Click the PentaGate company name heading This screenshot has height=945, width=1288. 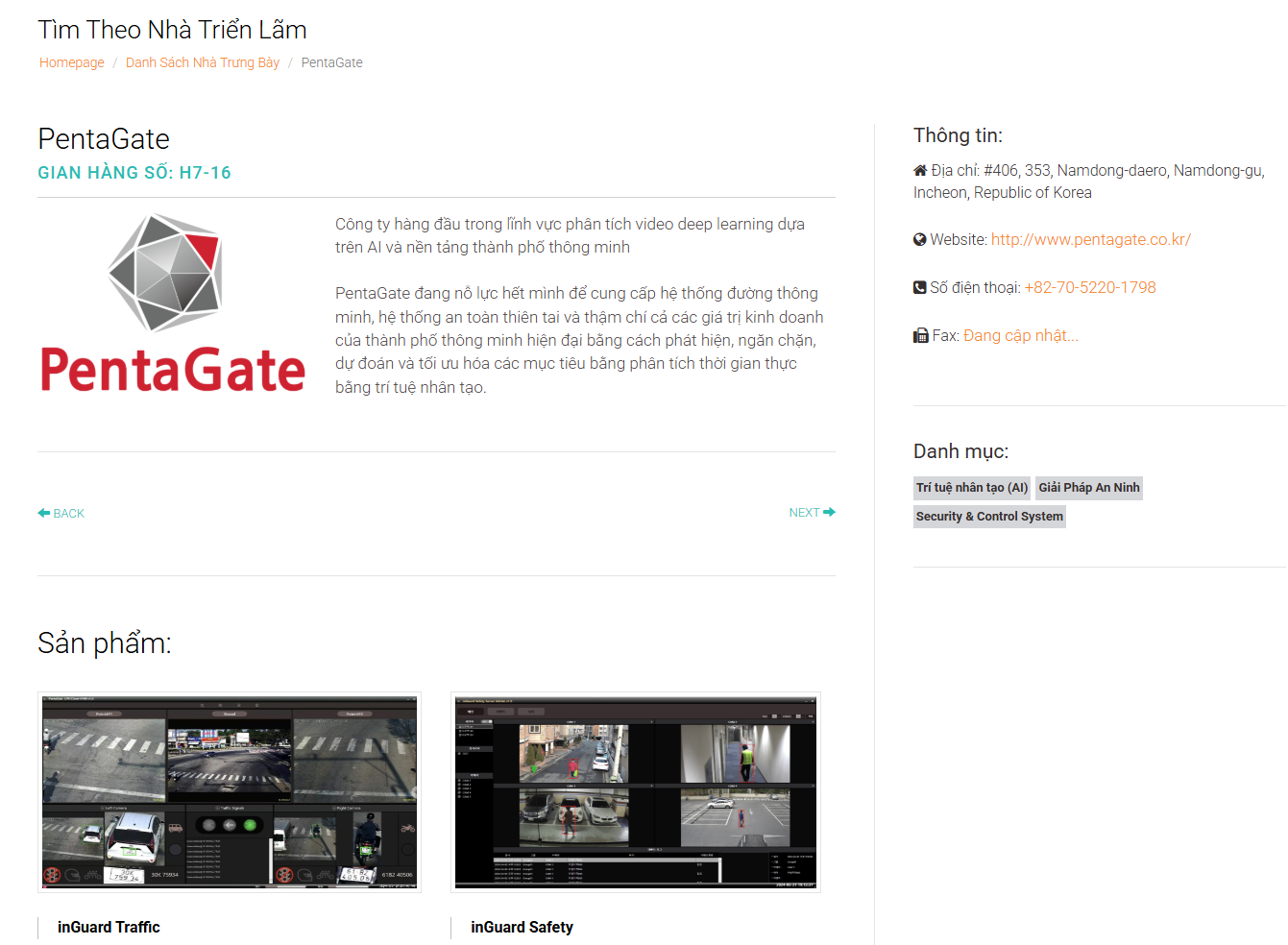tap(104, 139)
